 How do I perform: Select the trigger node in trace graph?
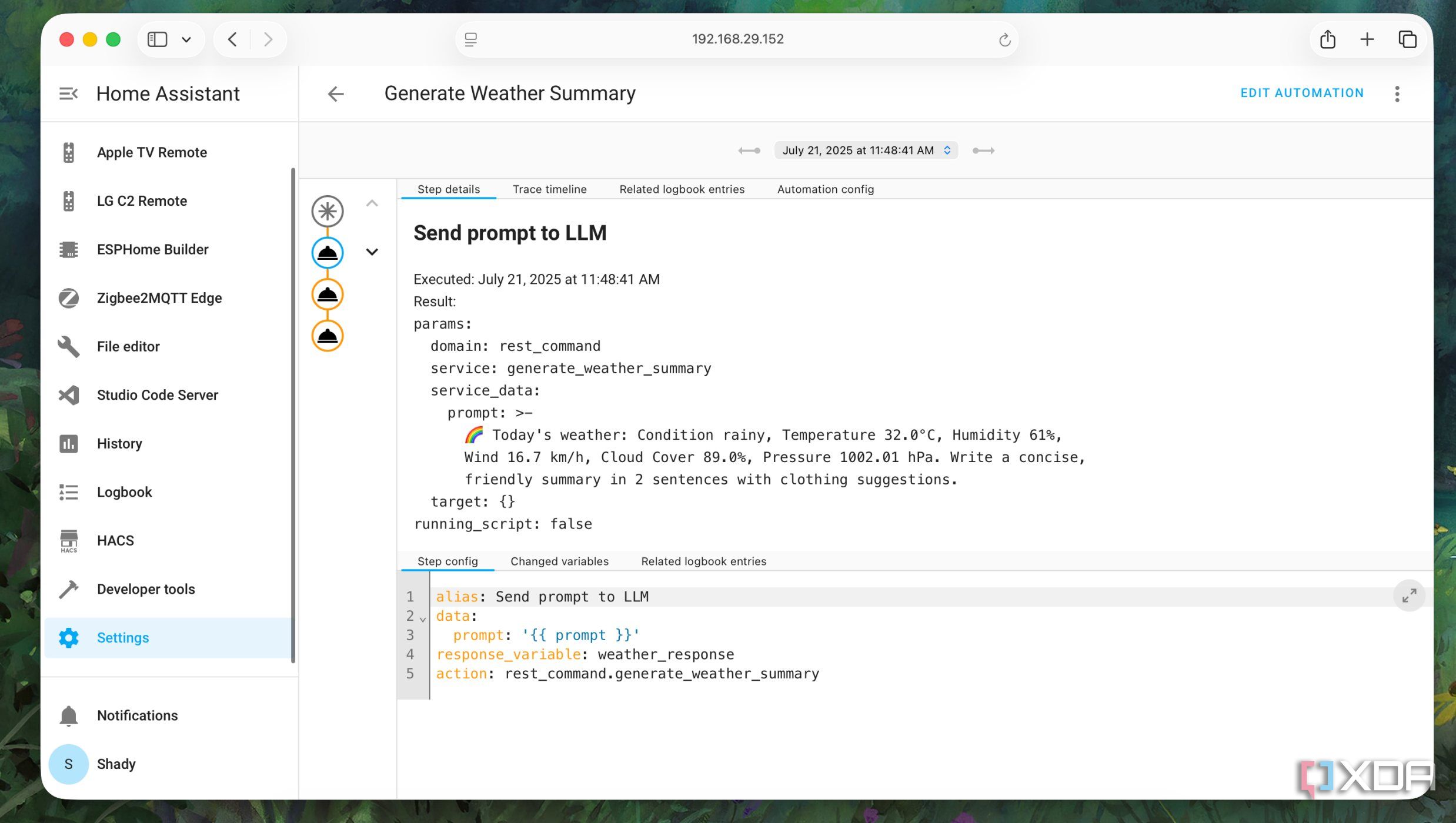click(328, 211)
